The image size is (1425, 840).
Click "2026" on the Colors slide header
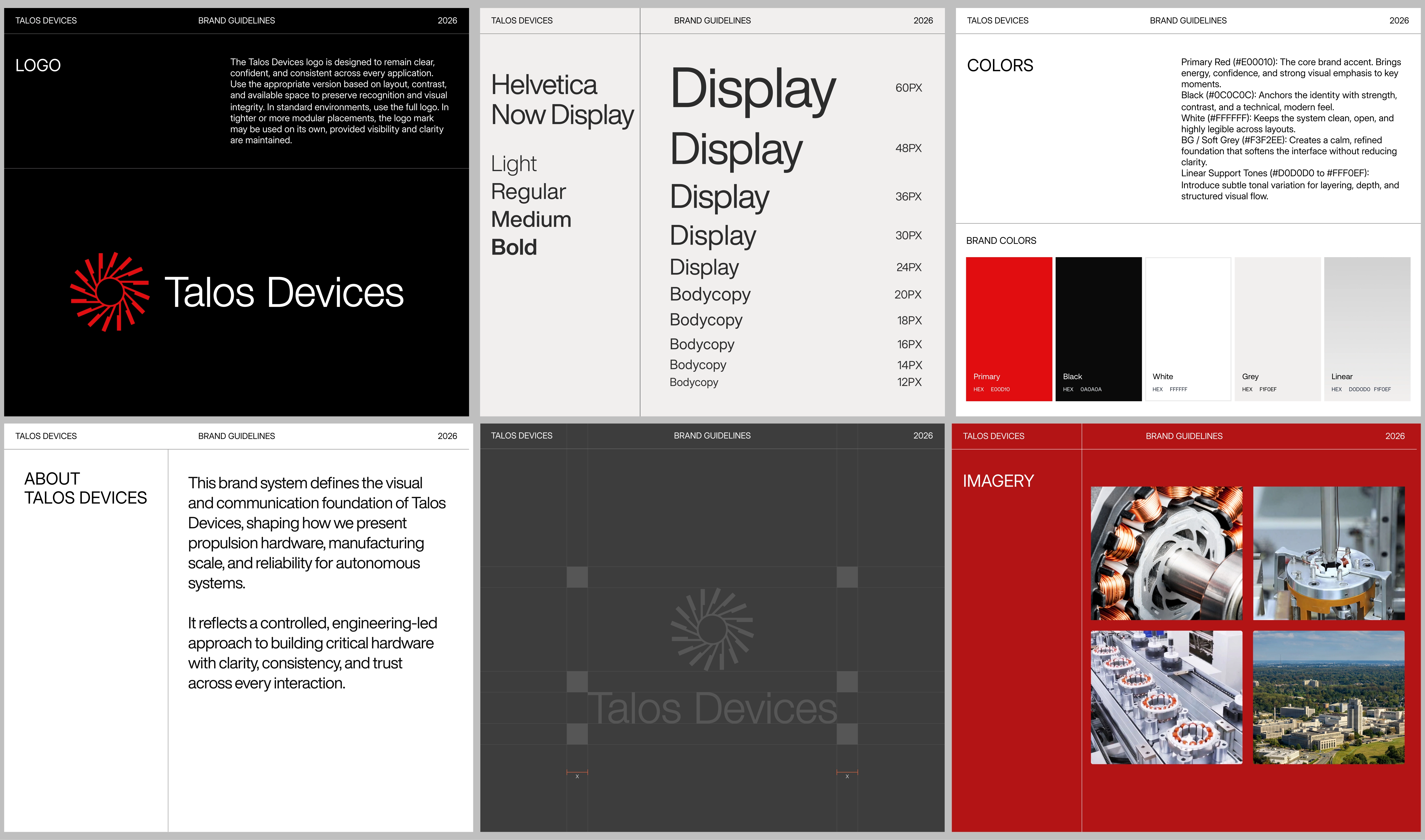click(1399, 20)
